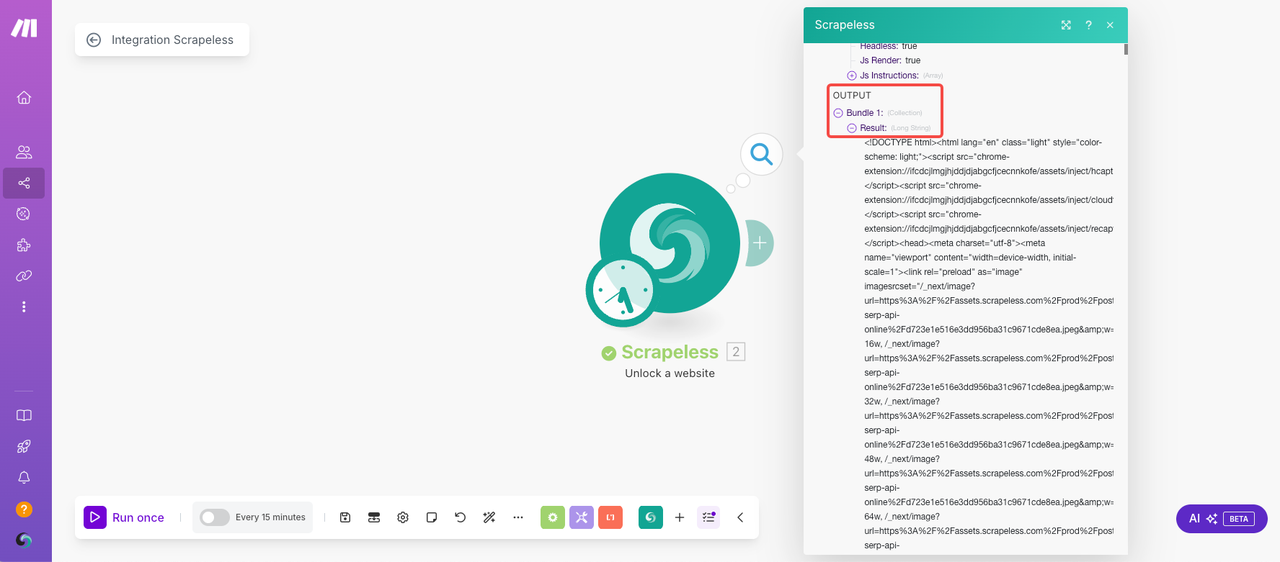Viewport: 1280px width, 562px height.
Task: Open the Notes icon in the toolbar
Action: coord(432,517)
